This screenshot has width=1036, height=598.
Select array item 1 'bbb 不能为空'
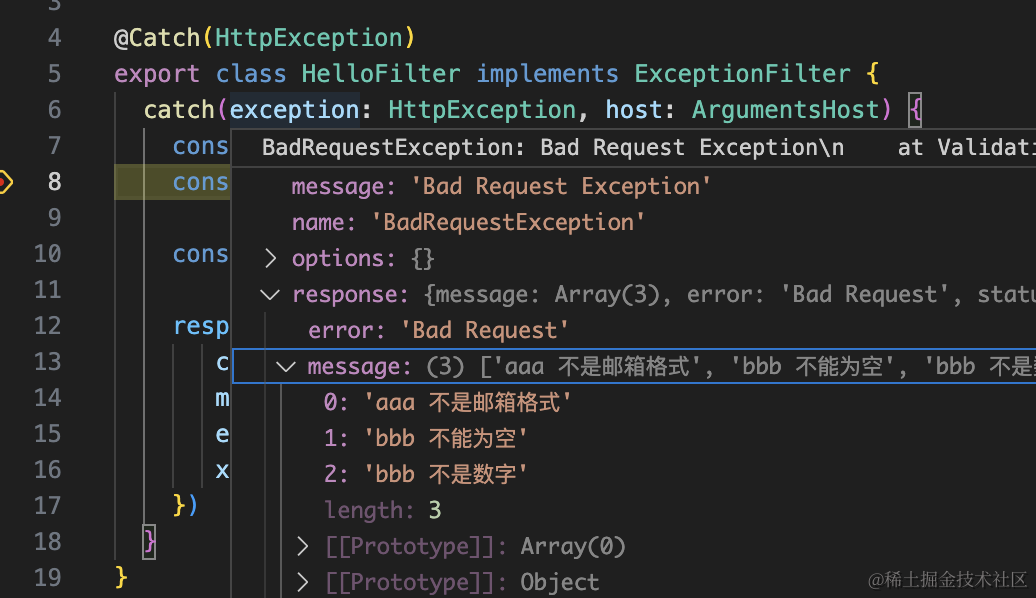(425, 439)
